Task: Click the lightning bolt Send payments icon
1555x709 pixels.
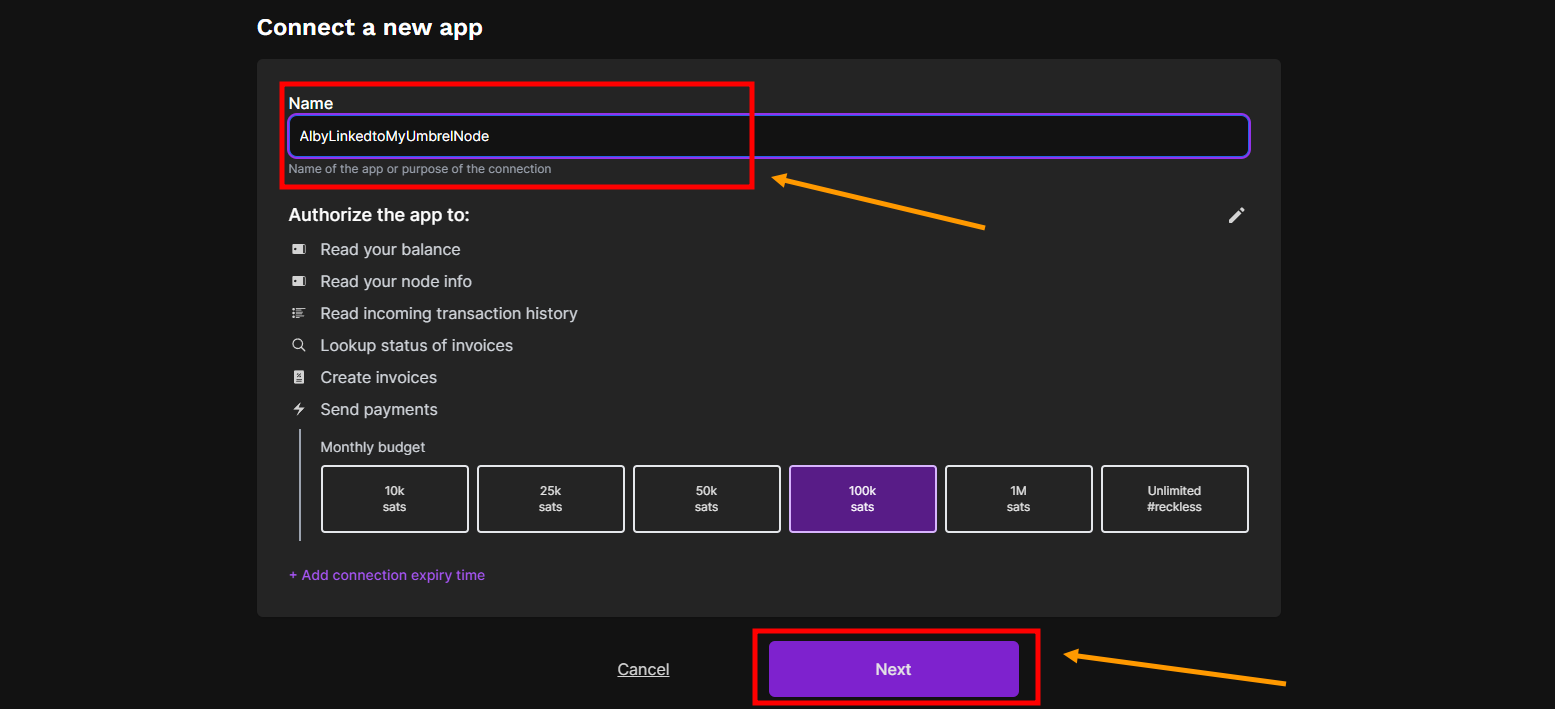Action: [x=298, y=409]
